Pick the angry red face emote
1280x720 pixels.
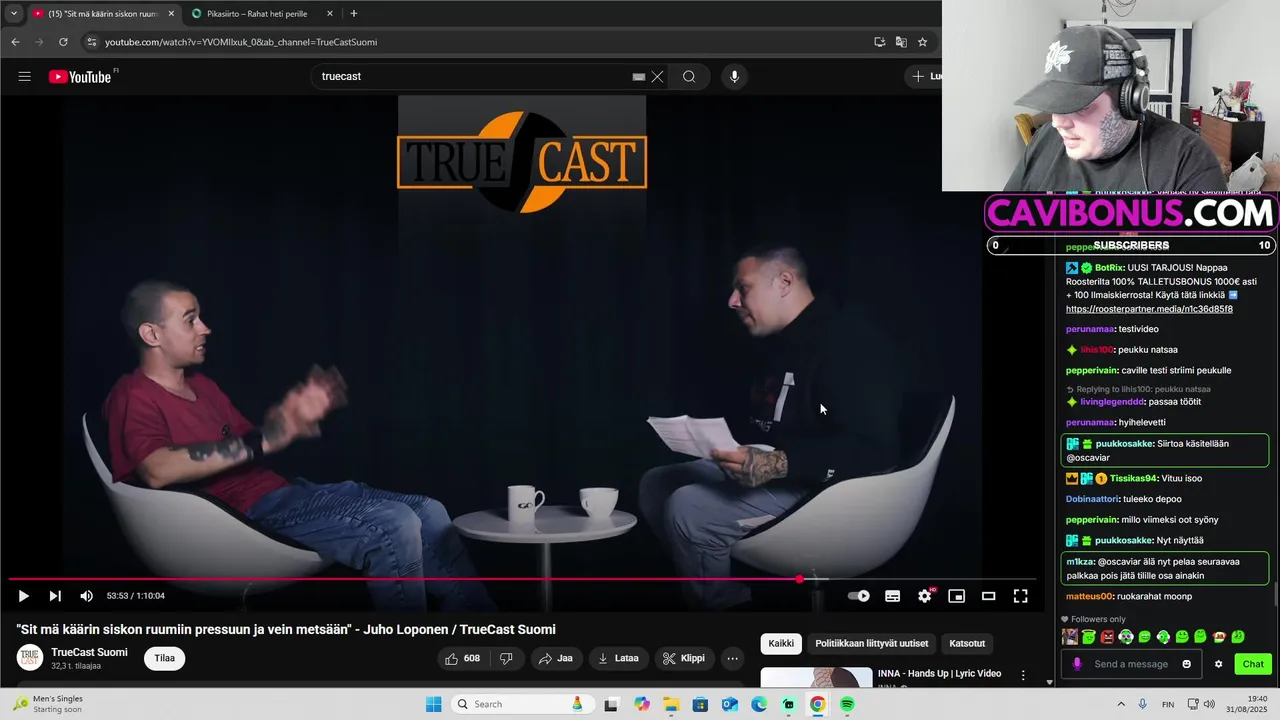click(x=1107, y=637)
